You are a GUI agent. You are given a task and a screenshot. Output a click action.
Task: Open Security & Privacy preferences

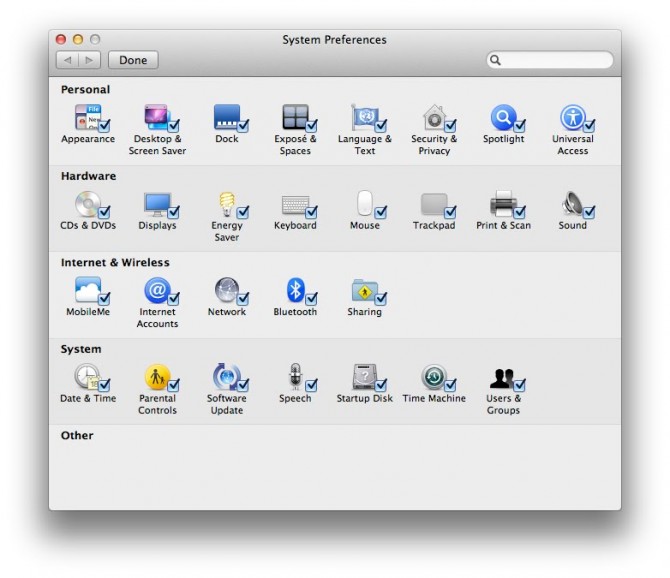[x=432, y=117]
